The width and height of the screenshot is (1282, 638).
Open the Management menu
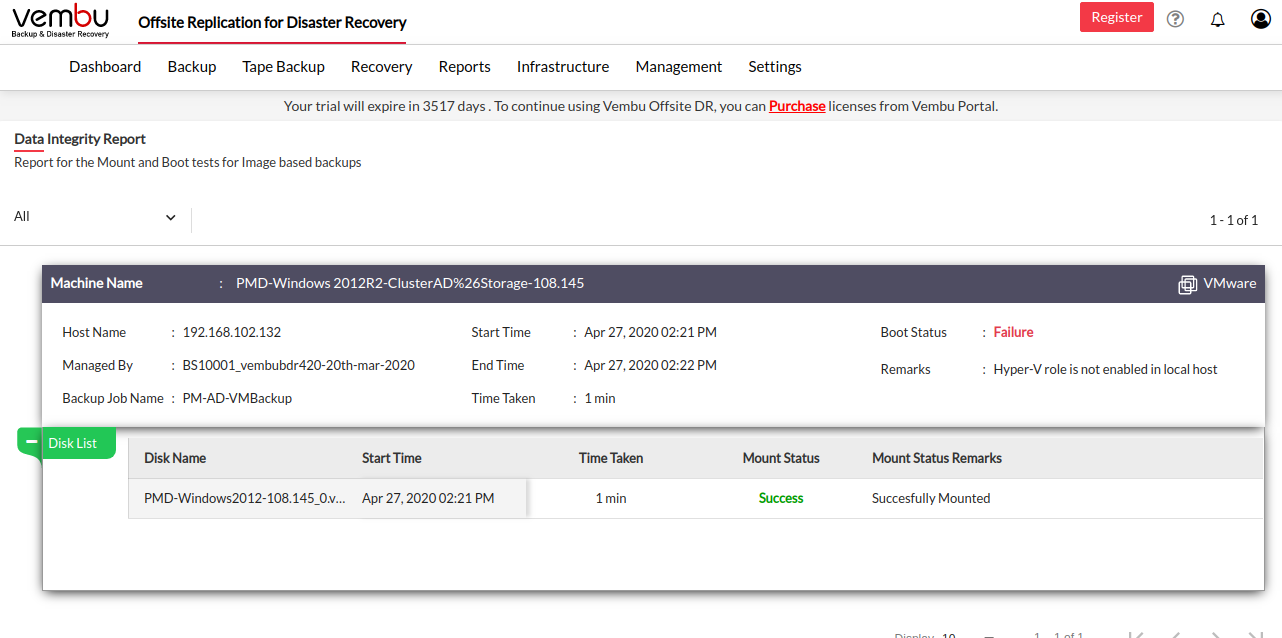tap(678, 67)
